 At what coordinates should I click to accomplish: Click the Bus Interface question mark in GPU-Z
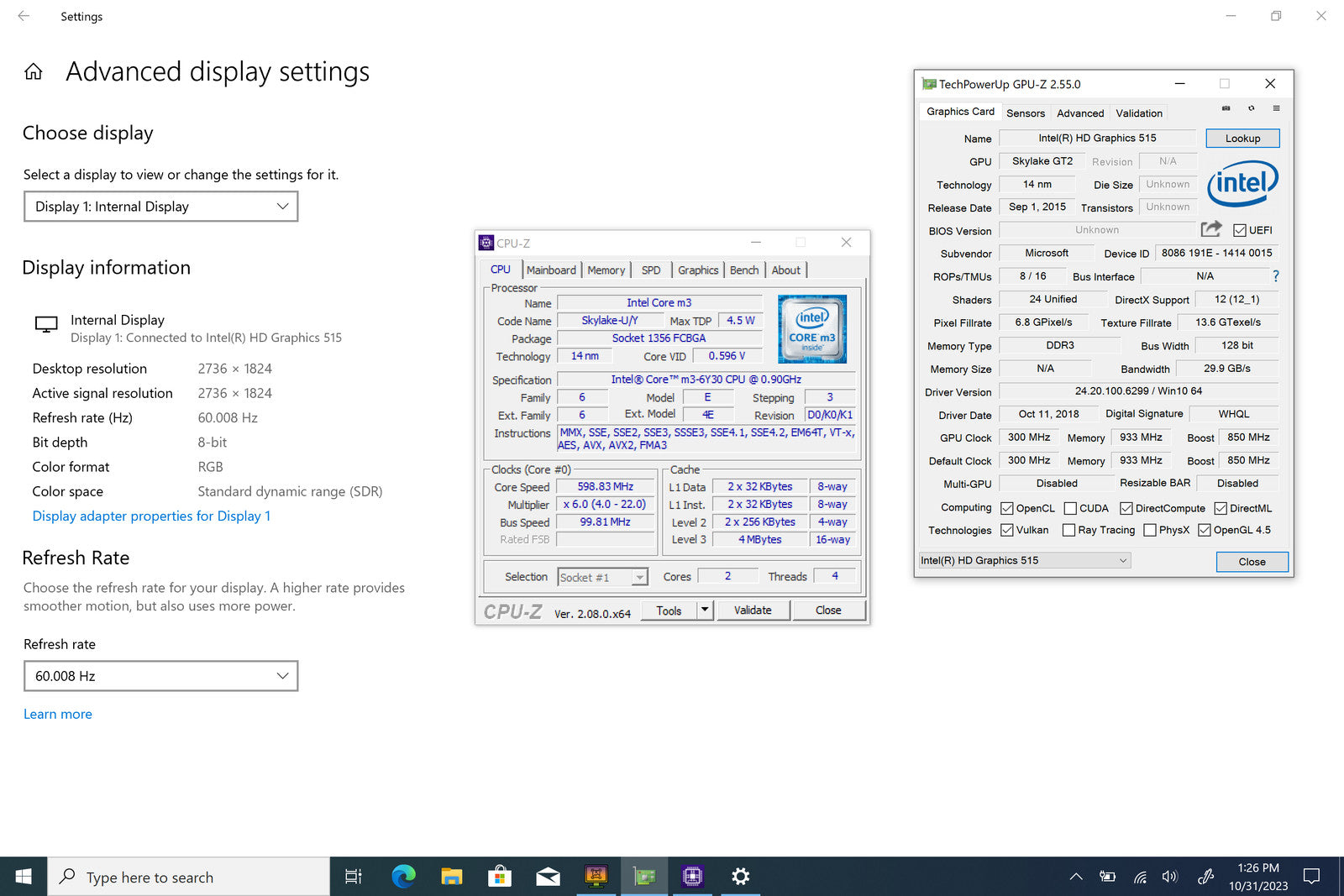tap(1276, 276)
